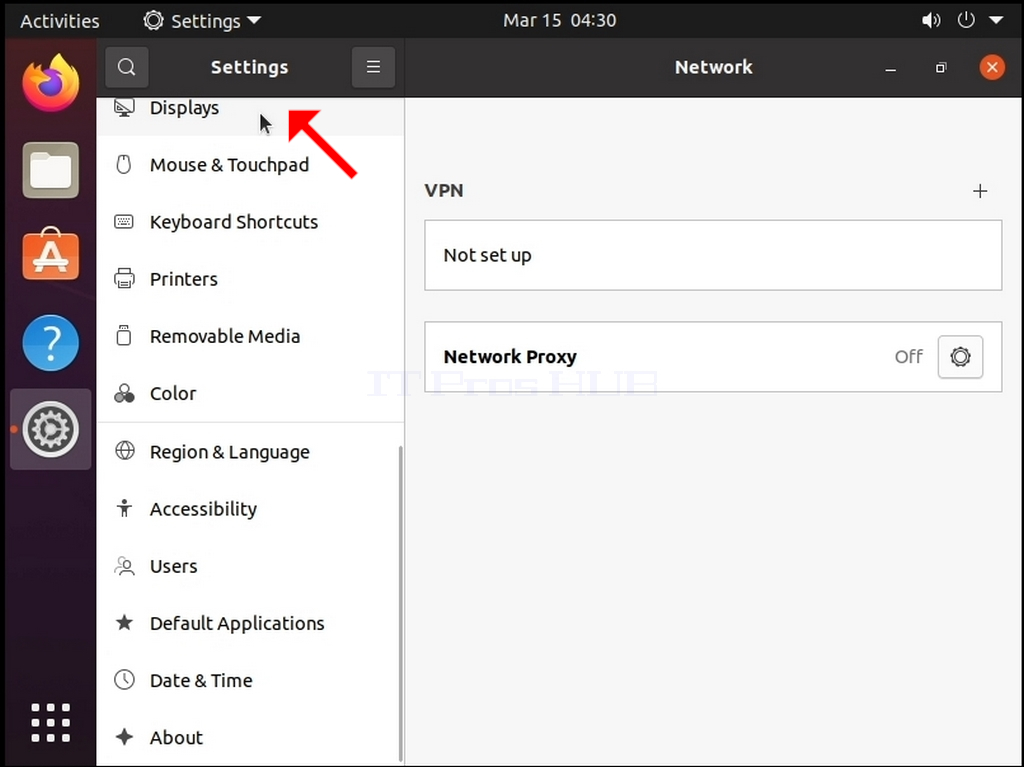Select Mouse & Touchpad panel

pyautogui.click(x=250, y=165)
